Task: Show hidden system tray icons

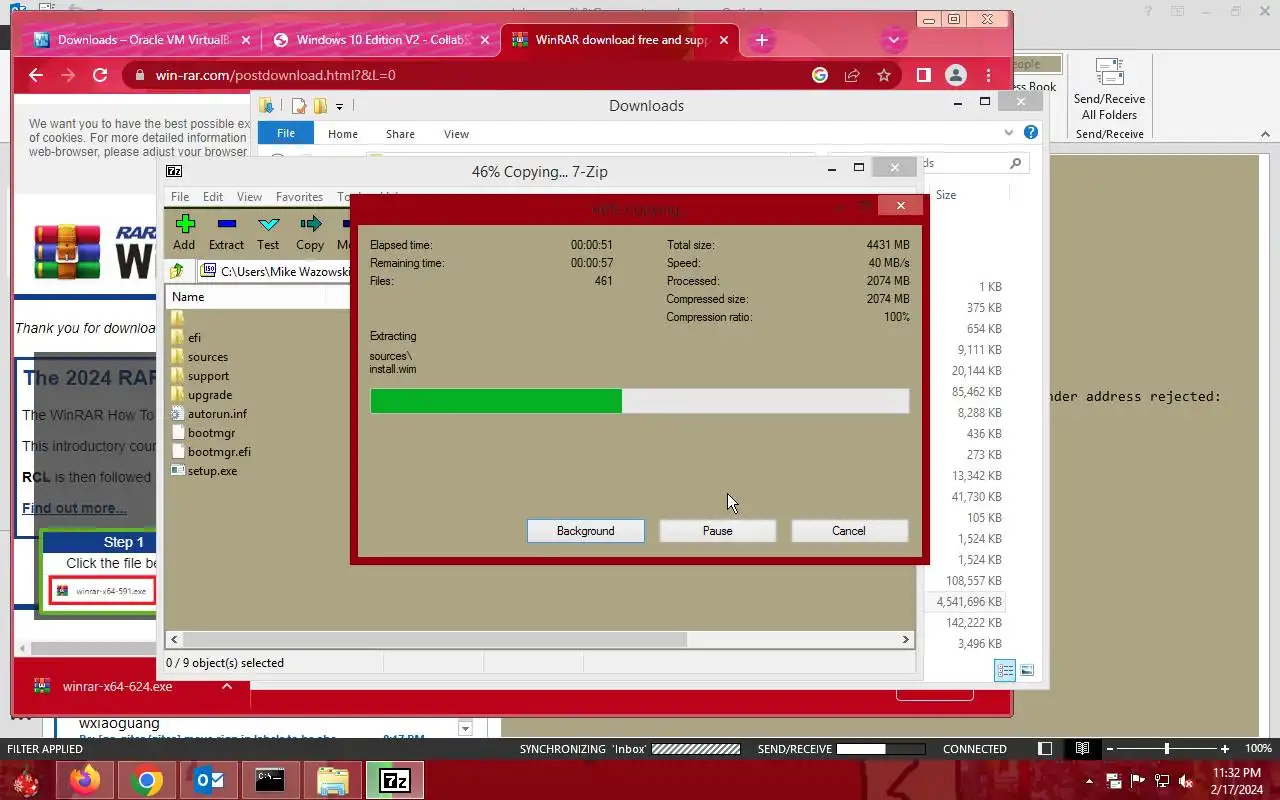Action: click(1089, 781)
